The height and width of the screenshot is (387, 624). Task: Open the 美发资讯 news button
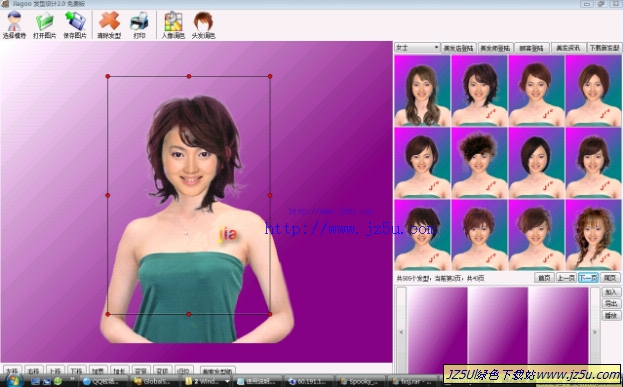click(x=568, y=48)
